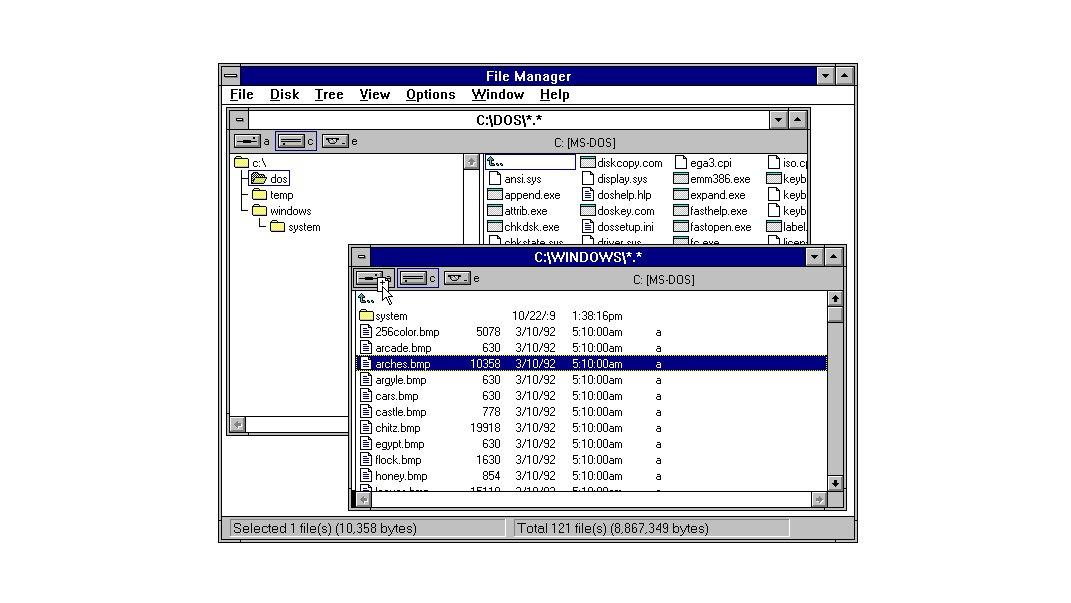Screen dimensions: 1071x603
Task: Select the system subfolder in the tree
Action: 295,227
